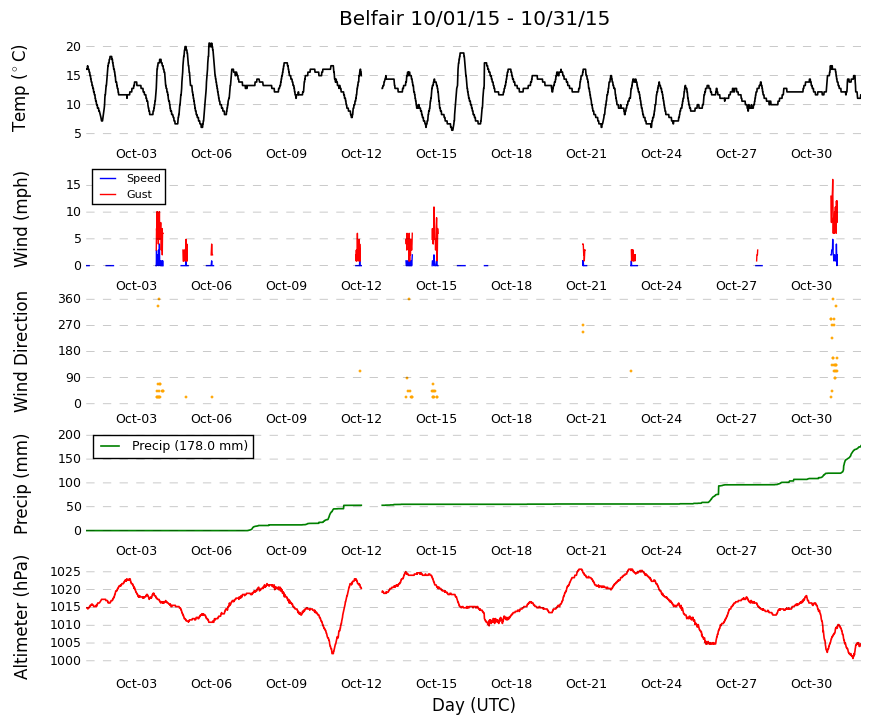The image size is (871, 725).
Task: Select the Precip (178.0 mm) legend label
Action: (190, 446)
